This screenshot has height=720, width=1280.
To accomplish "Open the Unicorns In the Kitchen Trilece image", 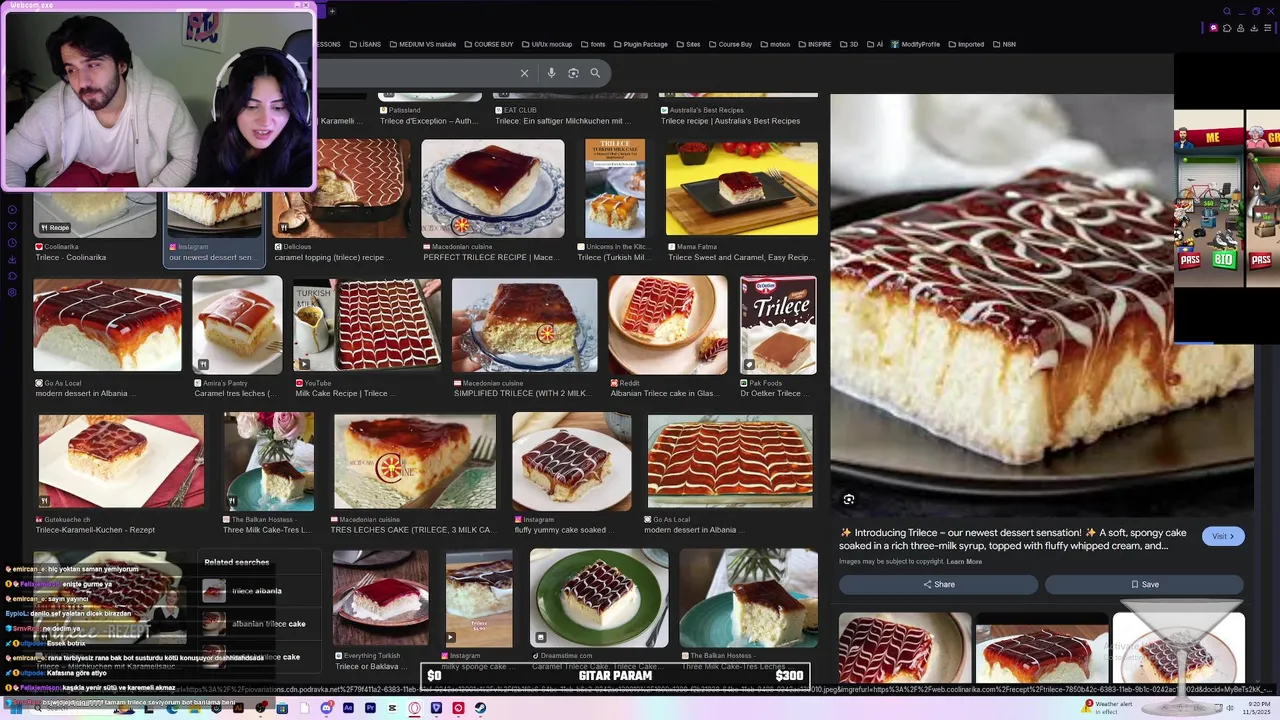I will coord(615,189).
